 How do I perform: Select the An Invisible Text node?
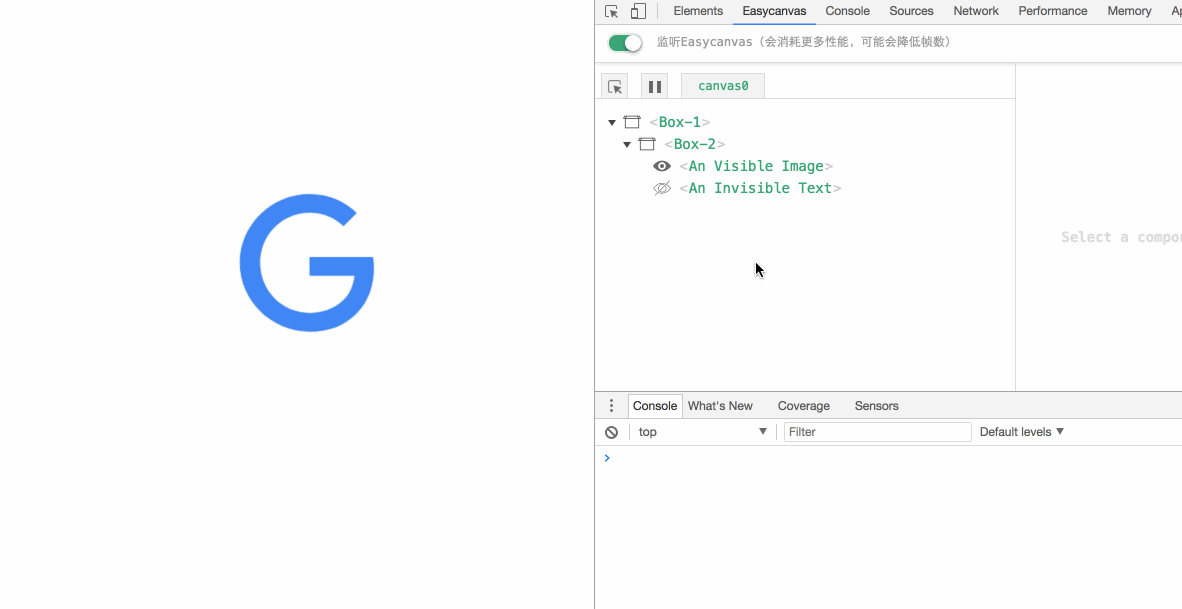(760, 188)
